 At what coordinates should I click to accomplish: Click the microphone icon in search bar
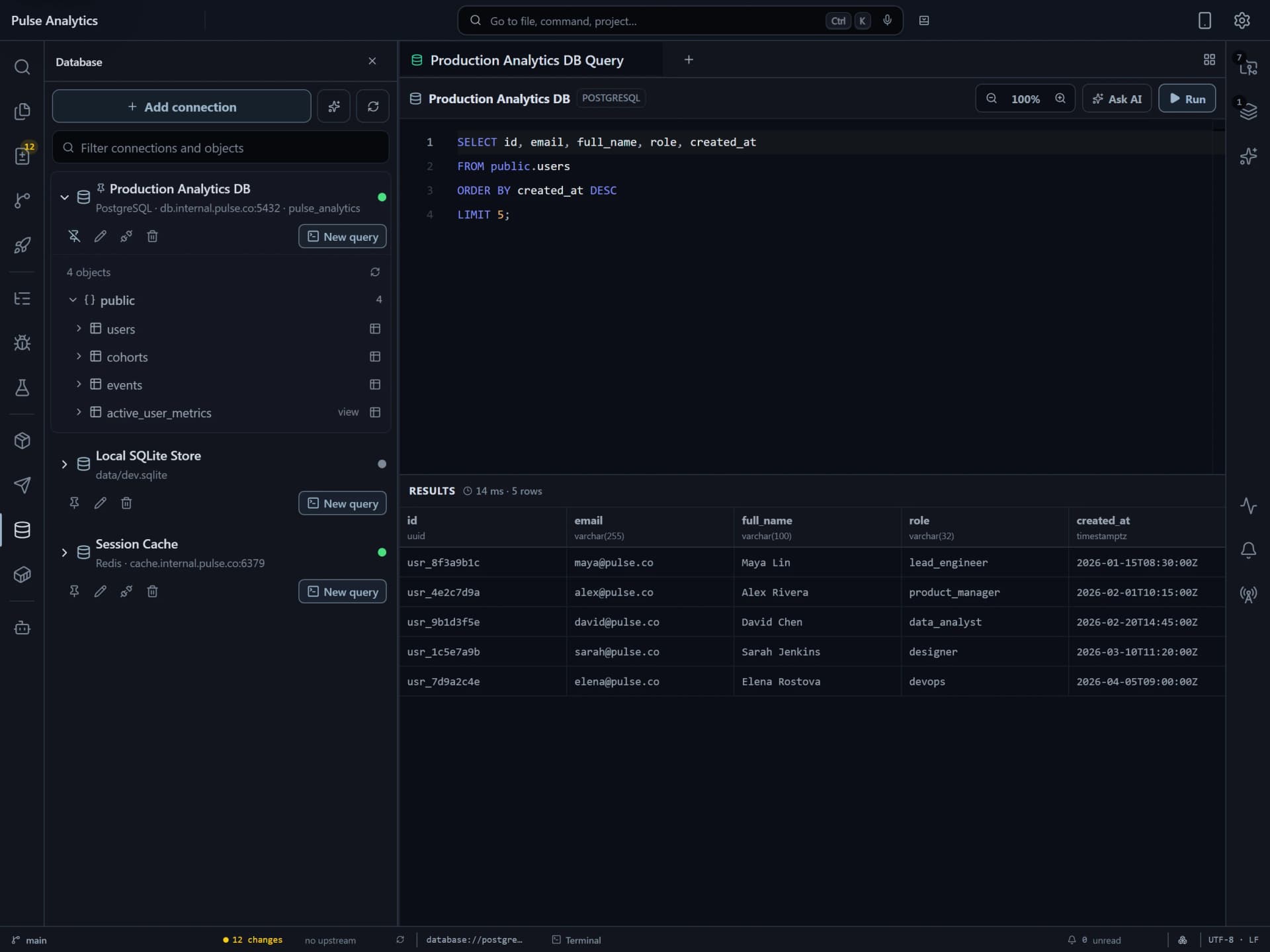887,21
